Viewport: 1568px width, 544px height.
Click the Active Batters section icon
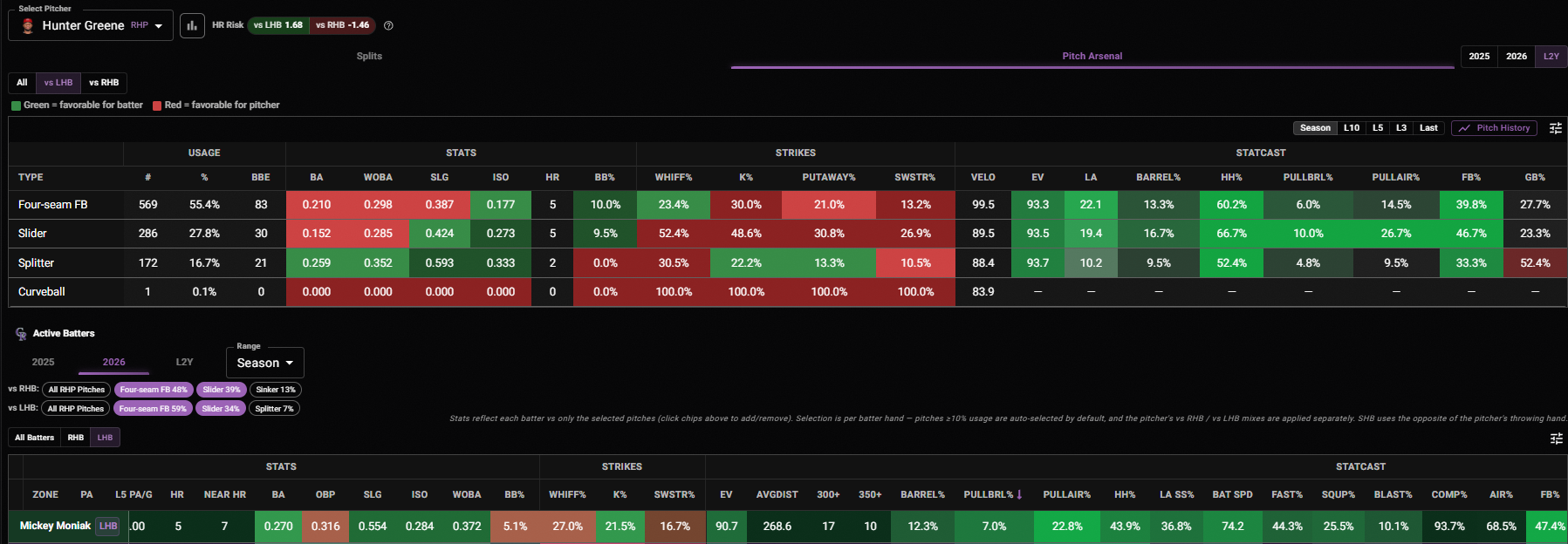click(x=21, y=334)
